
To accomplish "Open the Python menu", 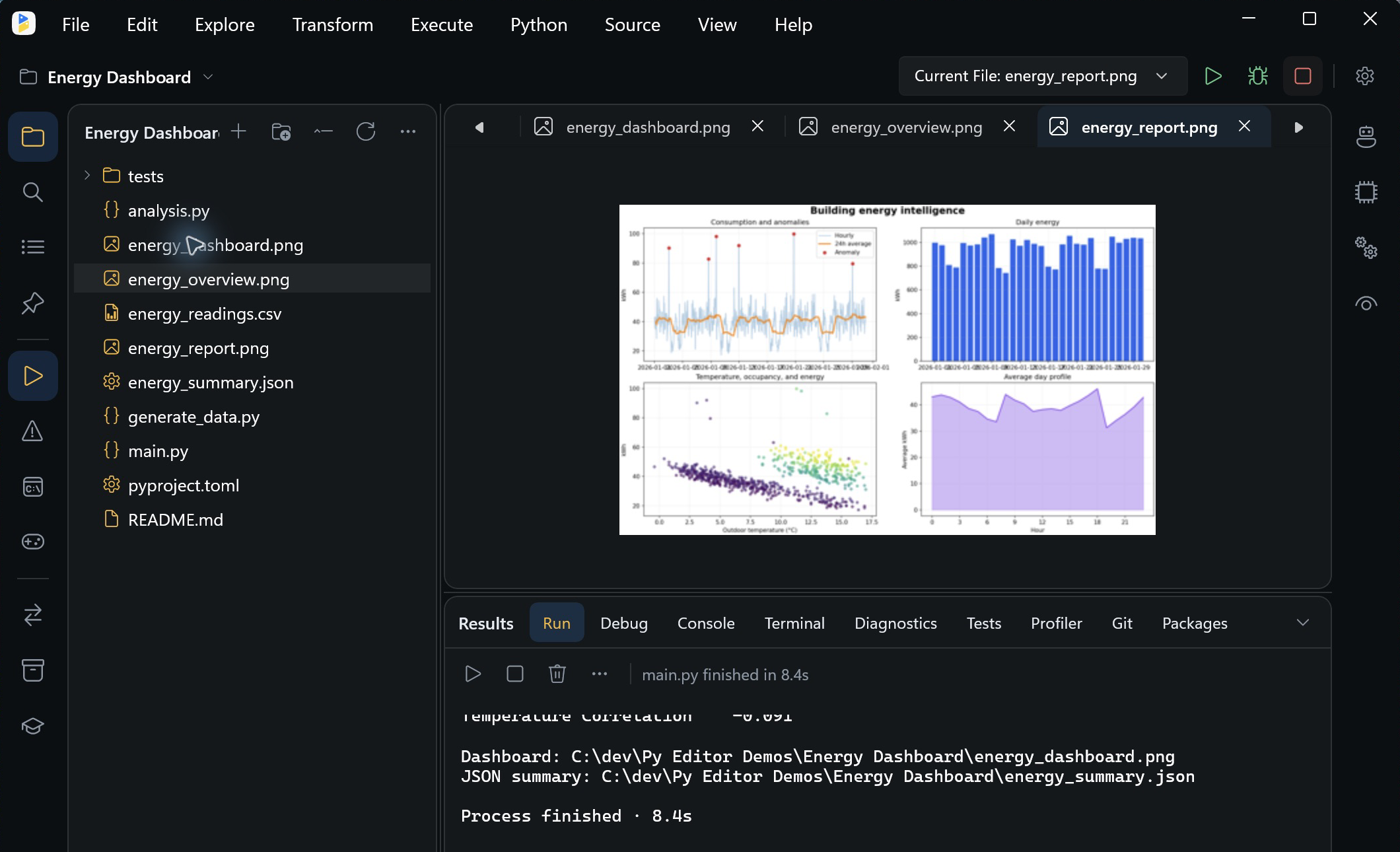I will click(539, 24).
